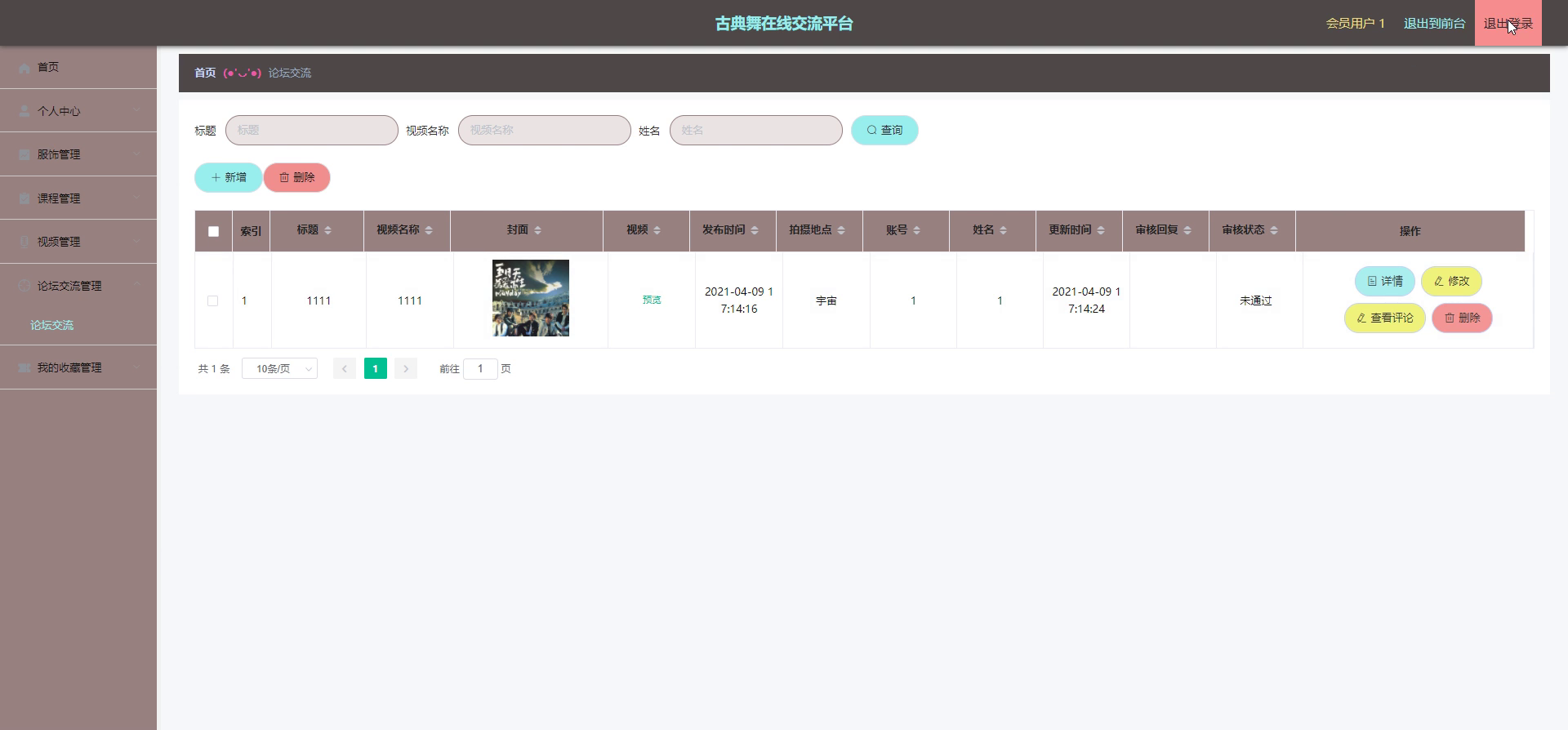The height and width of the screenshot is (730, 1568).
Task: Click the 宇宙 location cell
Action: 826,300
